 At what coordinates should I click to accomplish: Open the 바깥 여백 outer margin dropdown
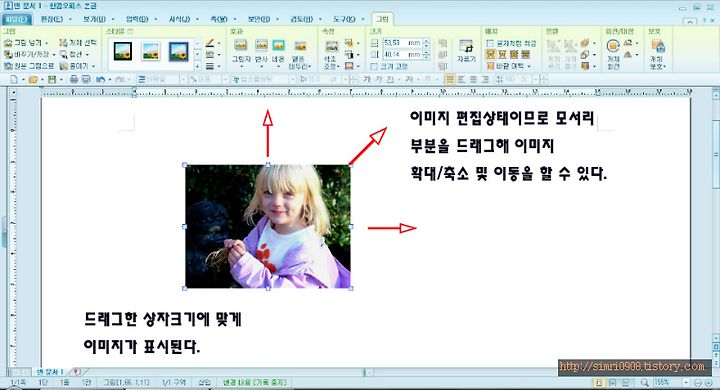click(529, 67)
